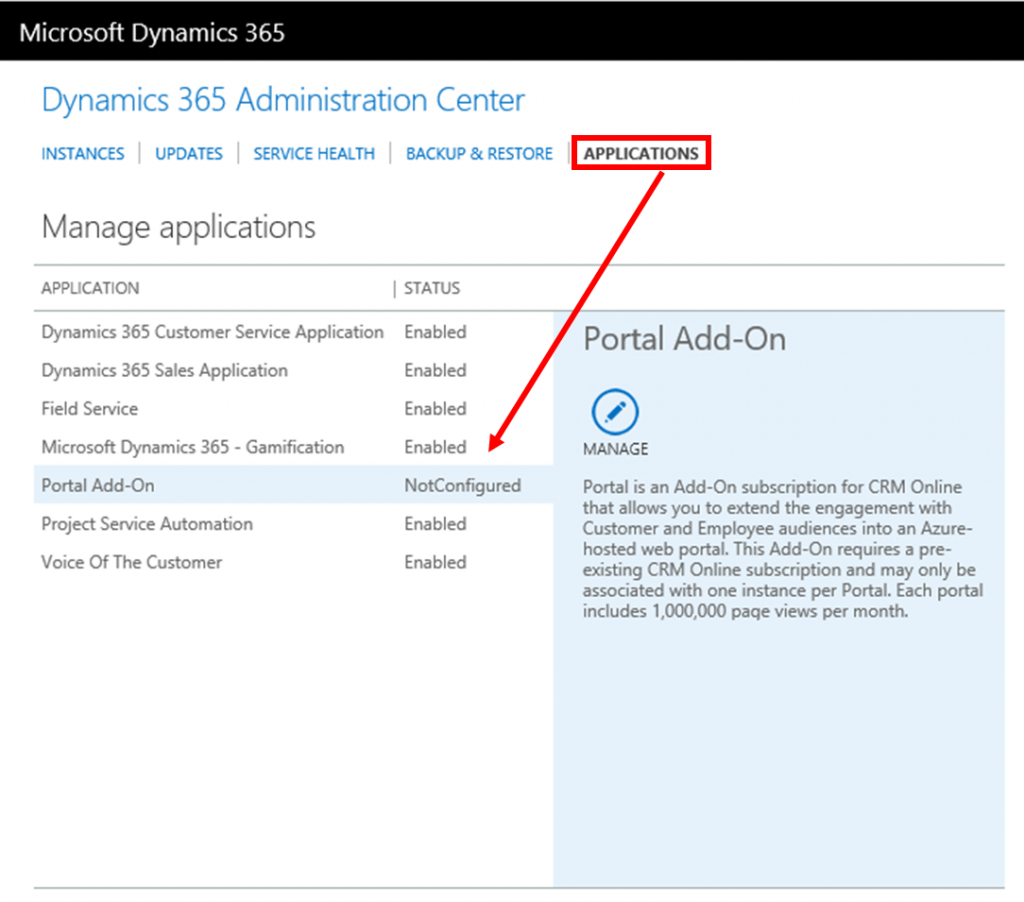Click the Status column header
Image resolution: width=1024 pixels, height=902 pixels.
(x=432, y=288)
